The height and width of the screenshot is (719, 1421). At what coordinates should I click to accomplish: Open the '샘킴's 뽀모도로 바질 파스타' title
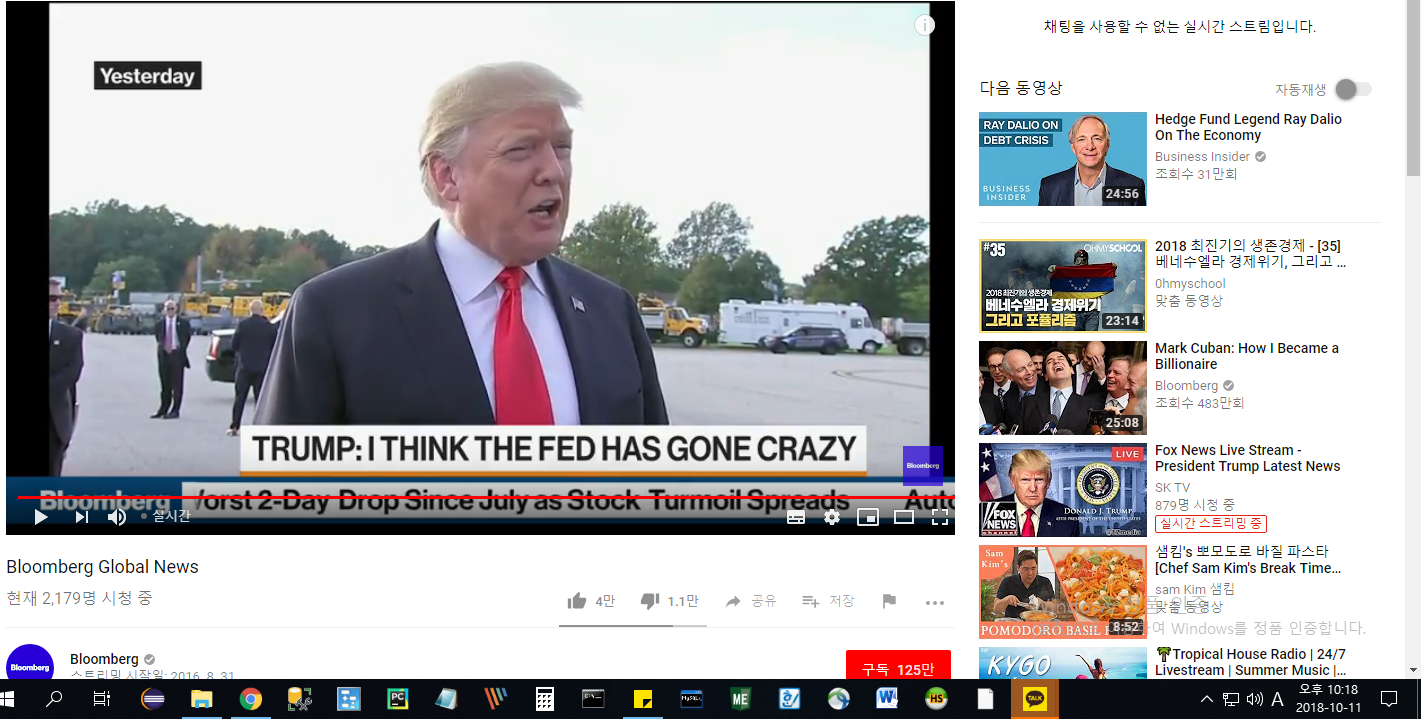[1248, 560]
